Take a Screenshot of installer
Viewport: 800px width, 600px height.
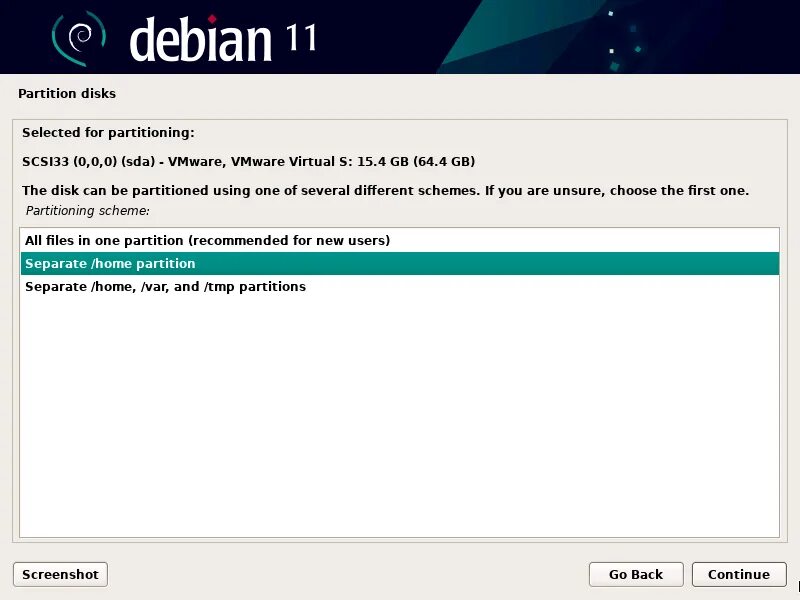(x=60, y=574)
